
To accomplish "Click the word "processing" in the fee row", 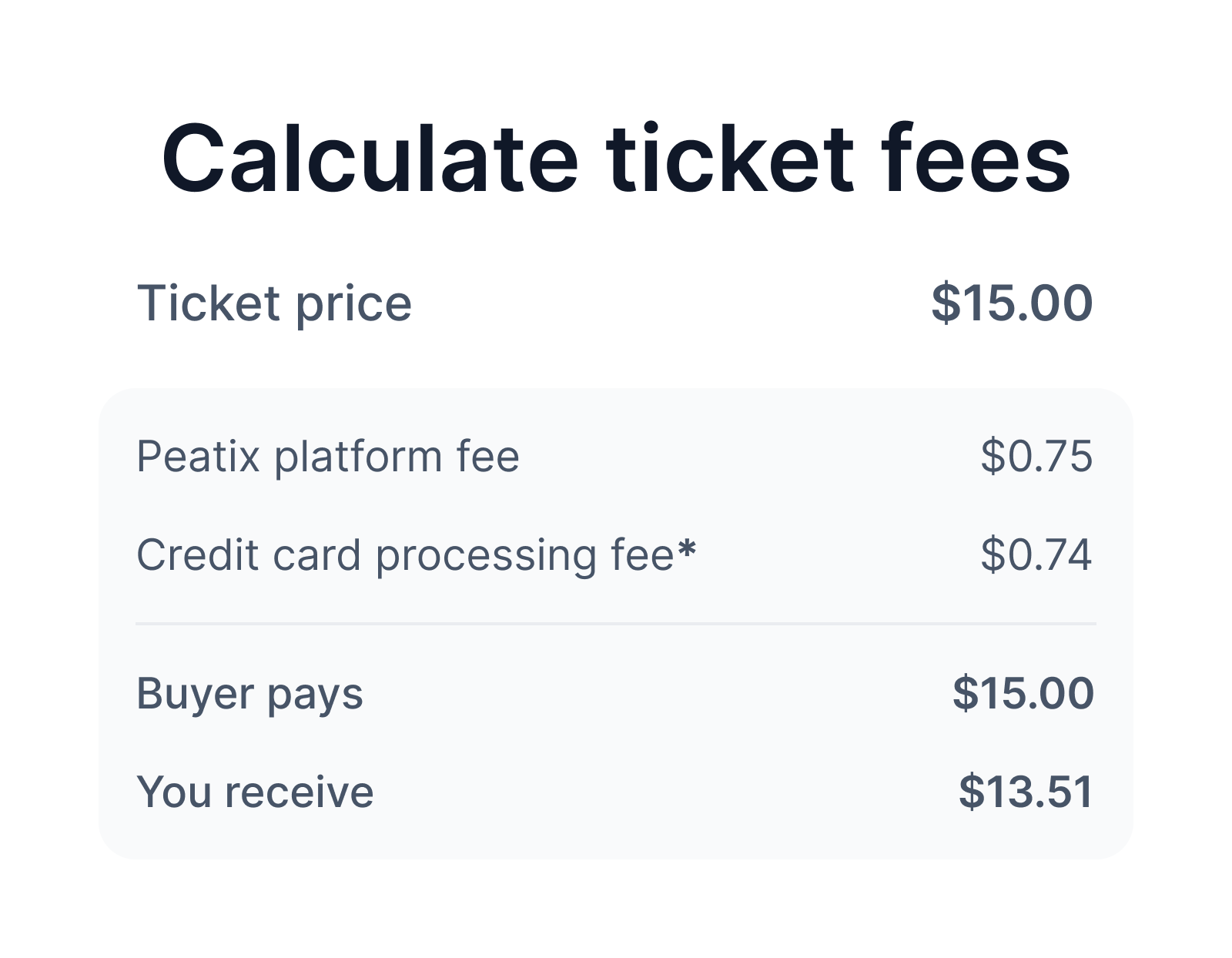I will [486, 556].
